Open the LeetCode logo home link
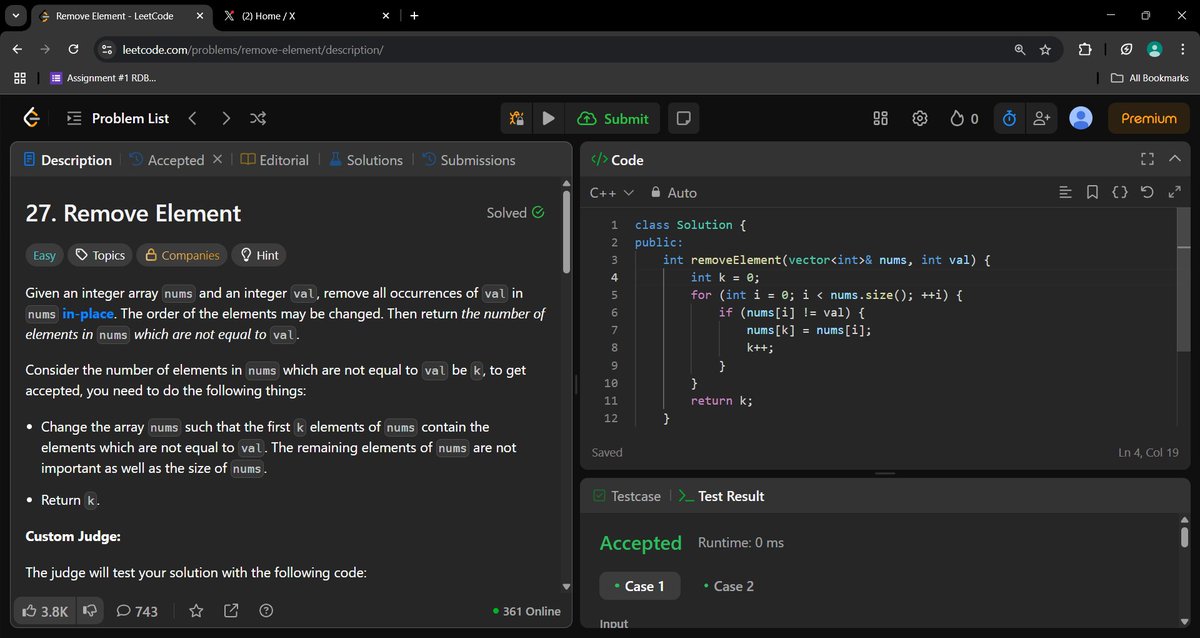The height and width of the screenshot is (638, 1200). pyautogui.click(x=32, y=118)
